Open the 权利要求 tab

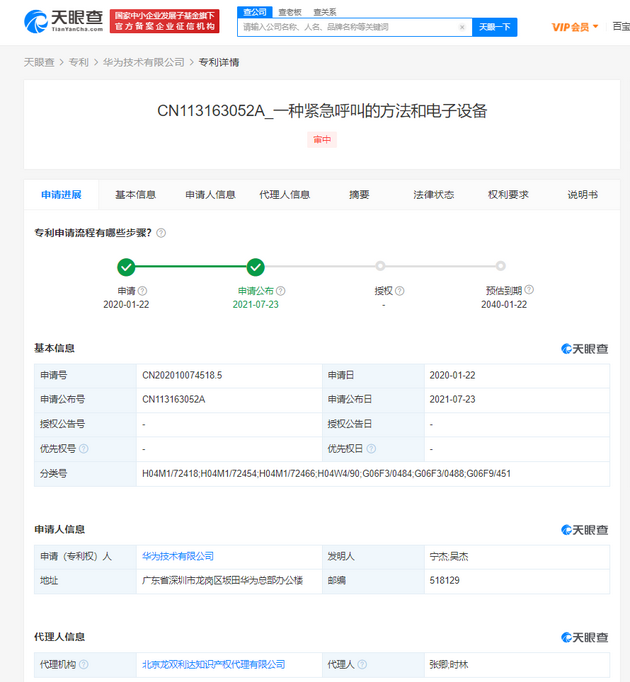[x=508, y=194]
